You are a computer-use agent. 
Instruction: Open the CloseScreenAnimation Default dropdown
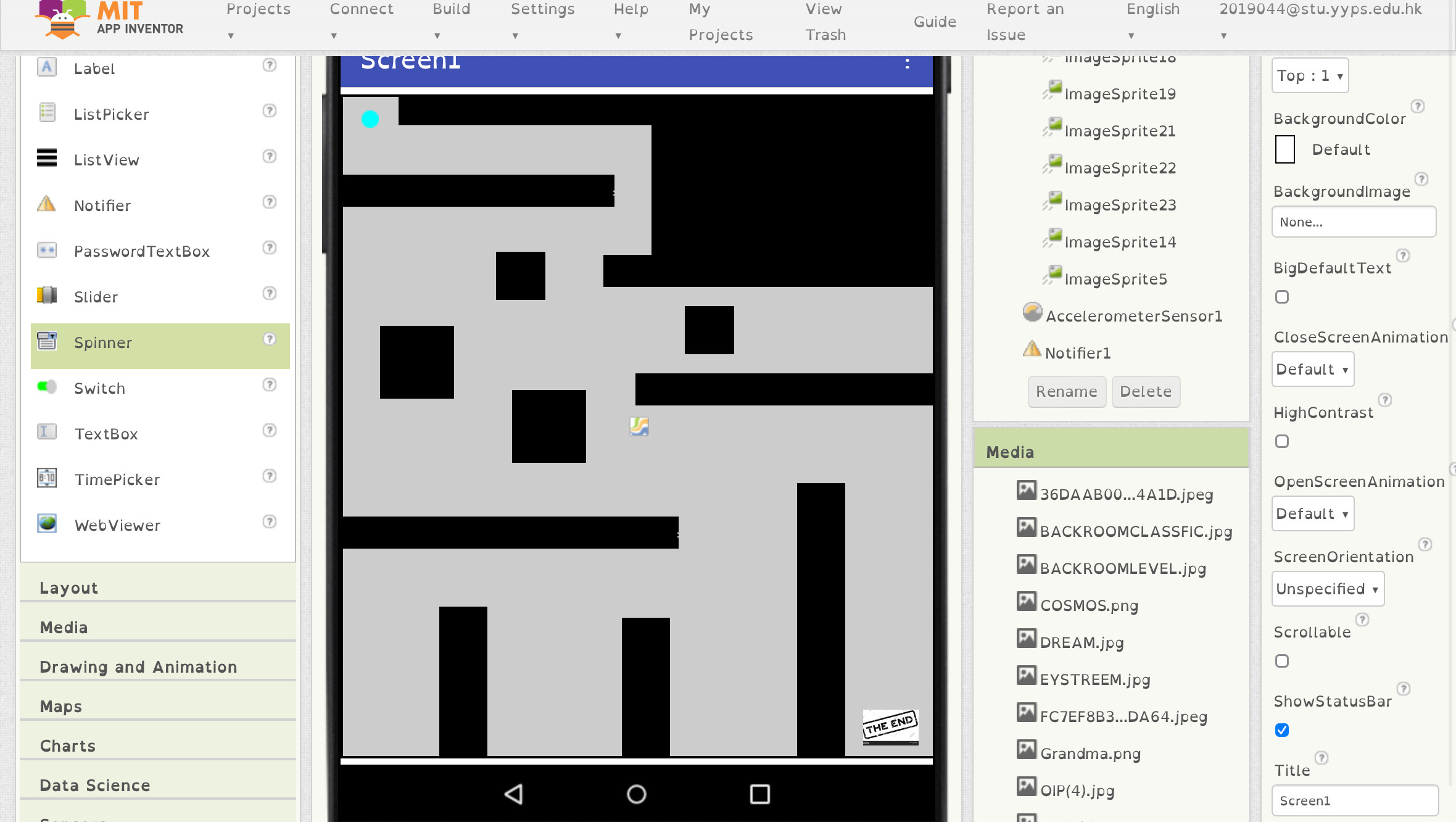(x=1312, y=370)
